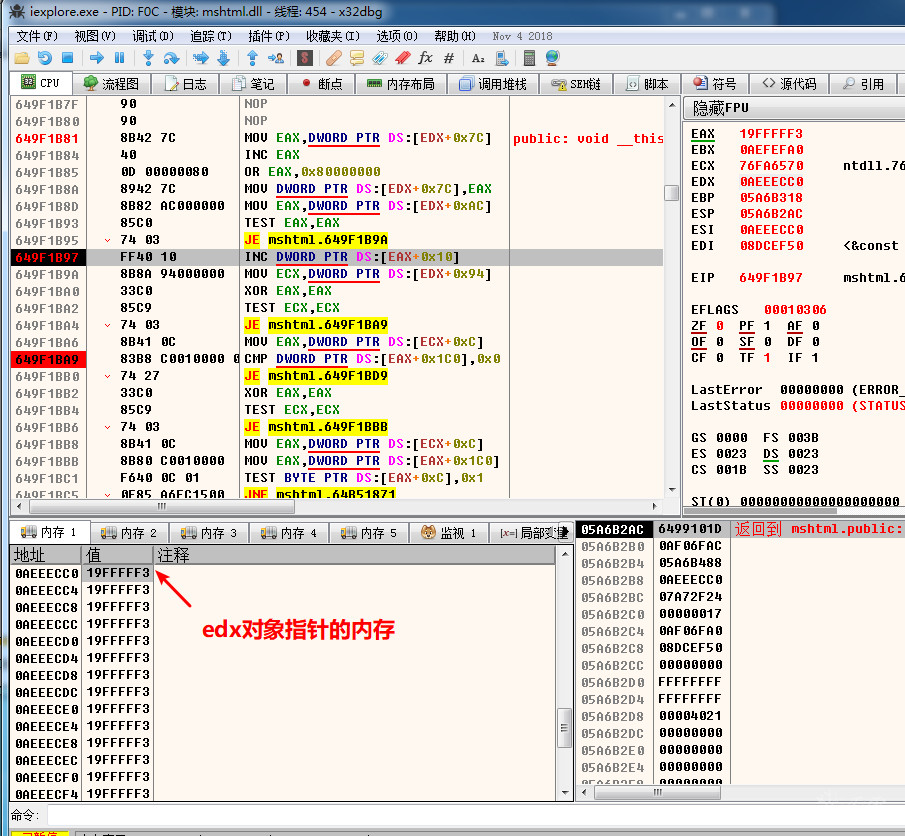905x836 pixels.
Task: Restart the debugged process via toolbar
Action: [45, 58]
